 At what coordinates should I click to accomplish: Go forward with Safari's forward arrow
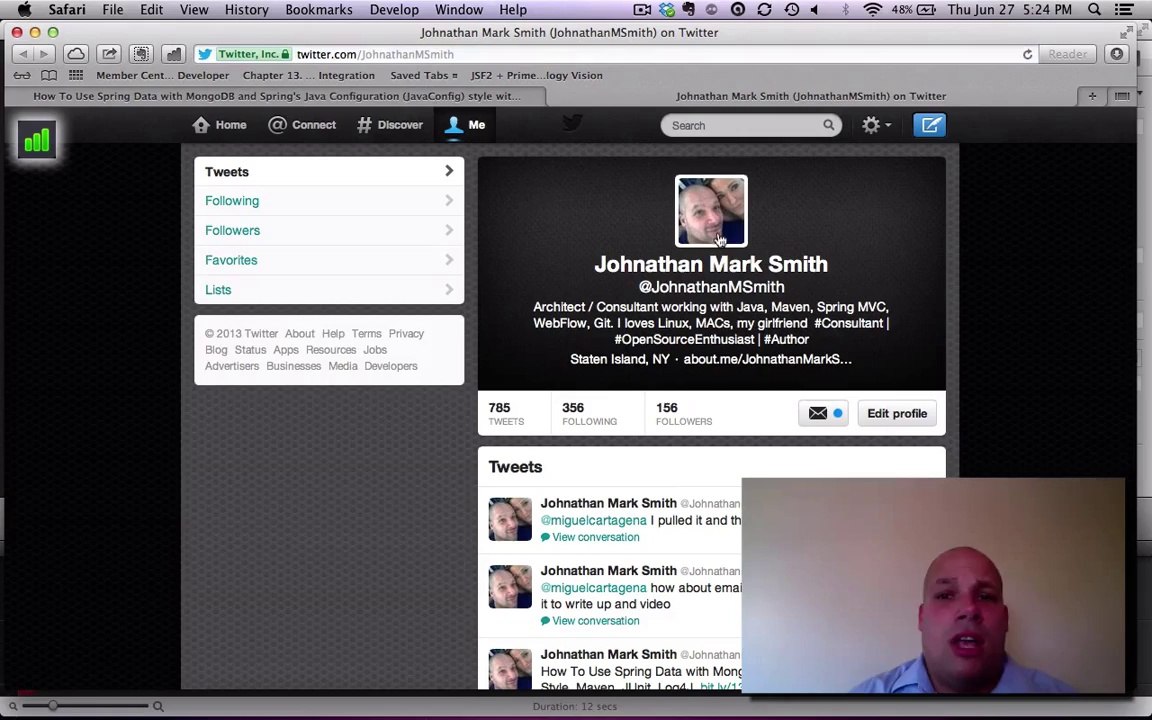[44, 54]
